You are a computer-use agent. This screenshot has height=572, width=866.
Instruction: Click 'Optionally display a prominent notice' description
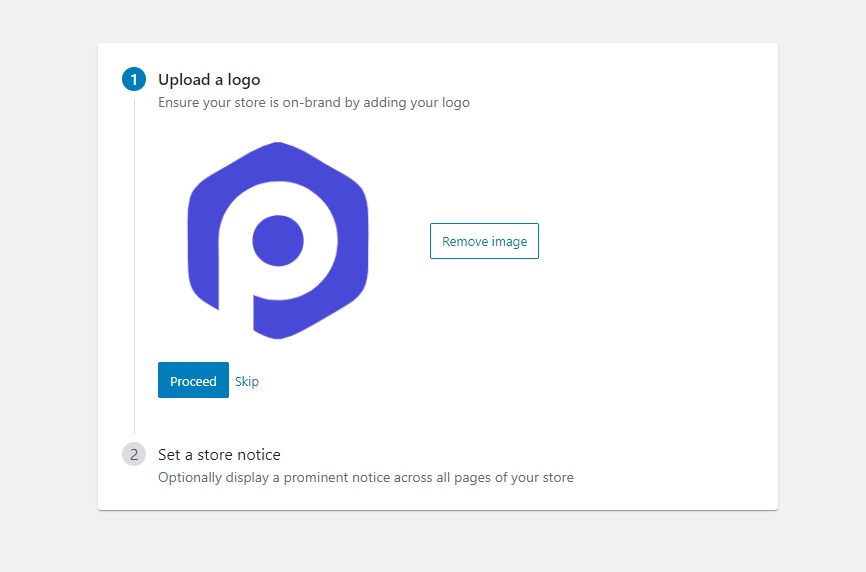click(x=366, y=478)
